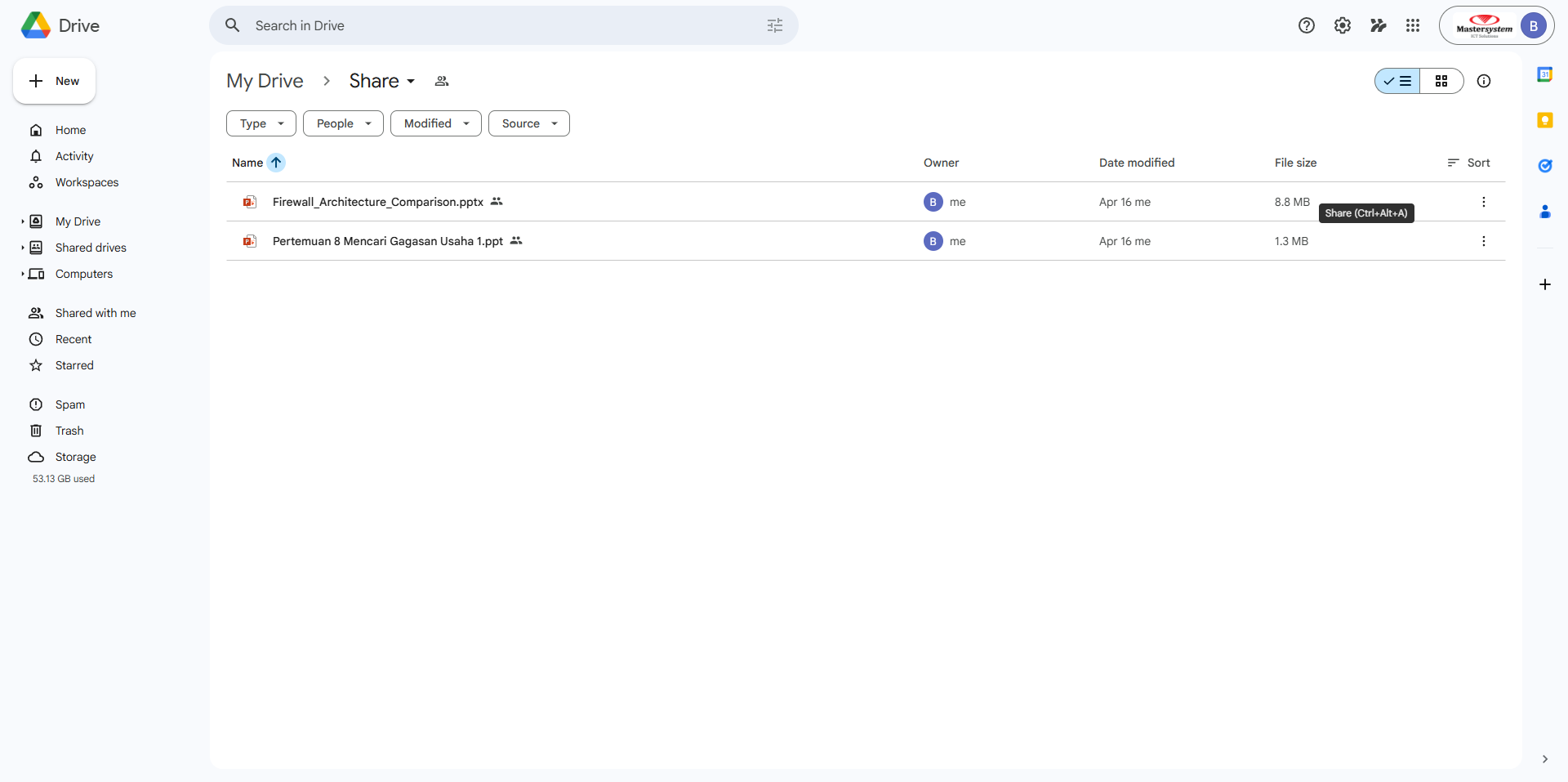
Task: Open the Source filter dropdown
Action: 529,123
